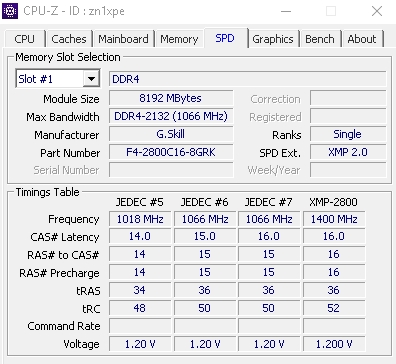Click the XMP 2.0 SPD Ext. value

click(x=348, y=152)
